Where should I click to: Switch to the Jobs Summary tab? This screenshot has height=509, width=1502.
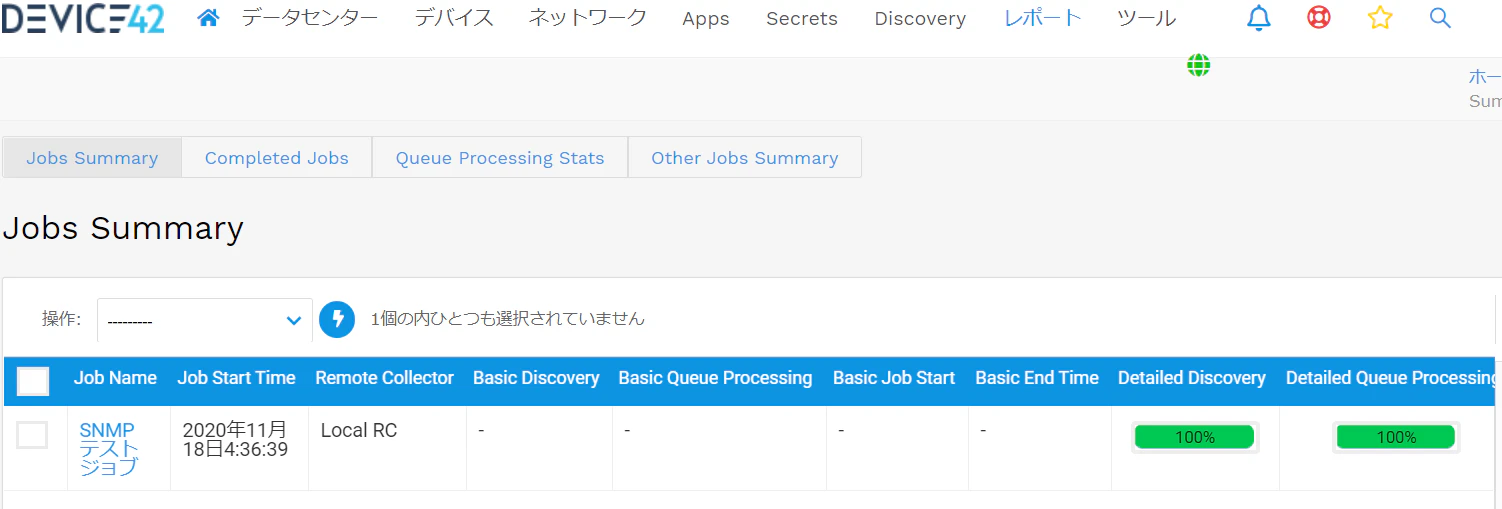click(92, 158)
